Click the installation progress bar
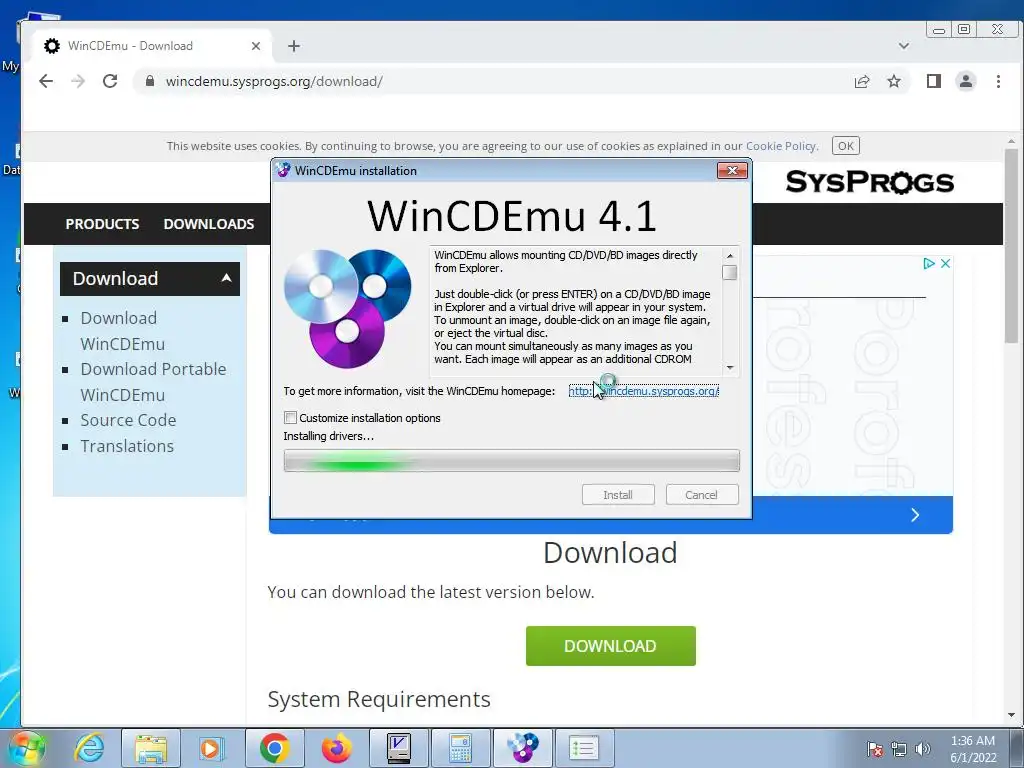1024x768 pixels. point(512,460)
